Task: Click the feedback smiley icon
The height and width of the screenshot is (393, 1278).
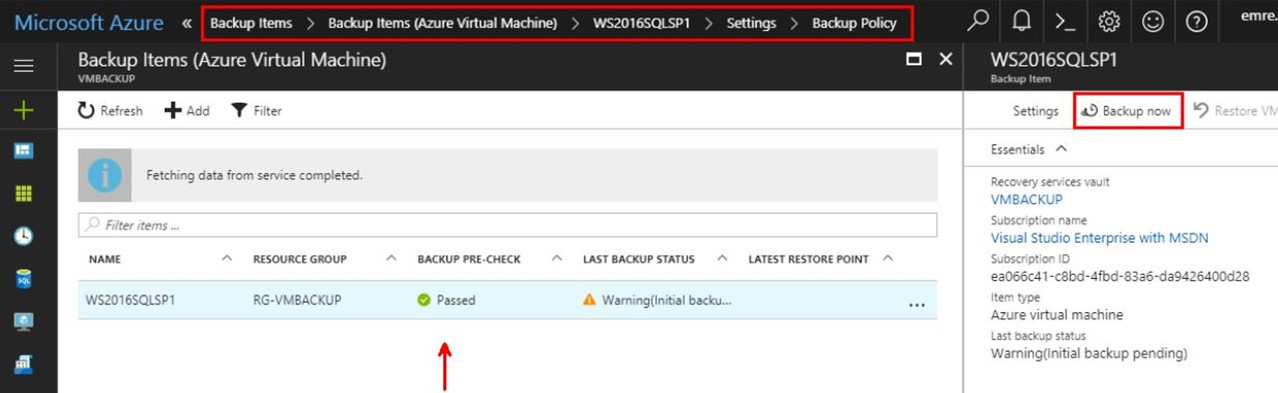Action: pyautogui.click(x=1153, y=22)
